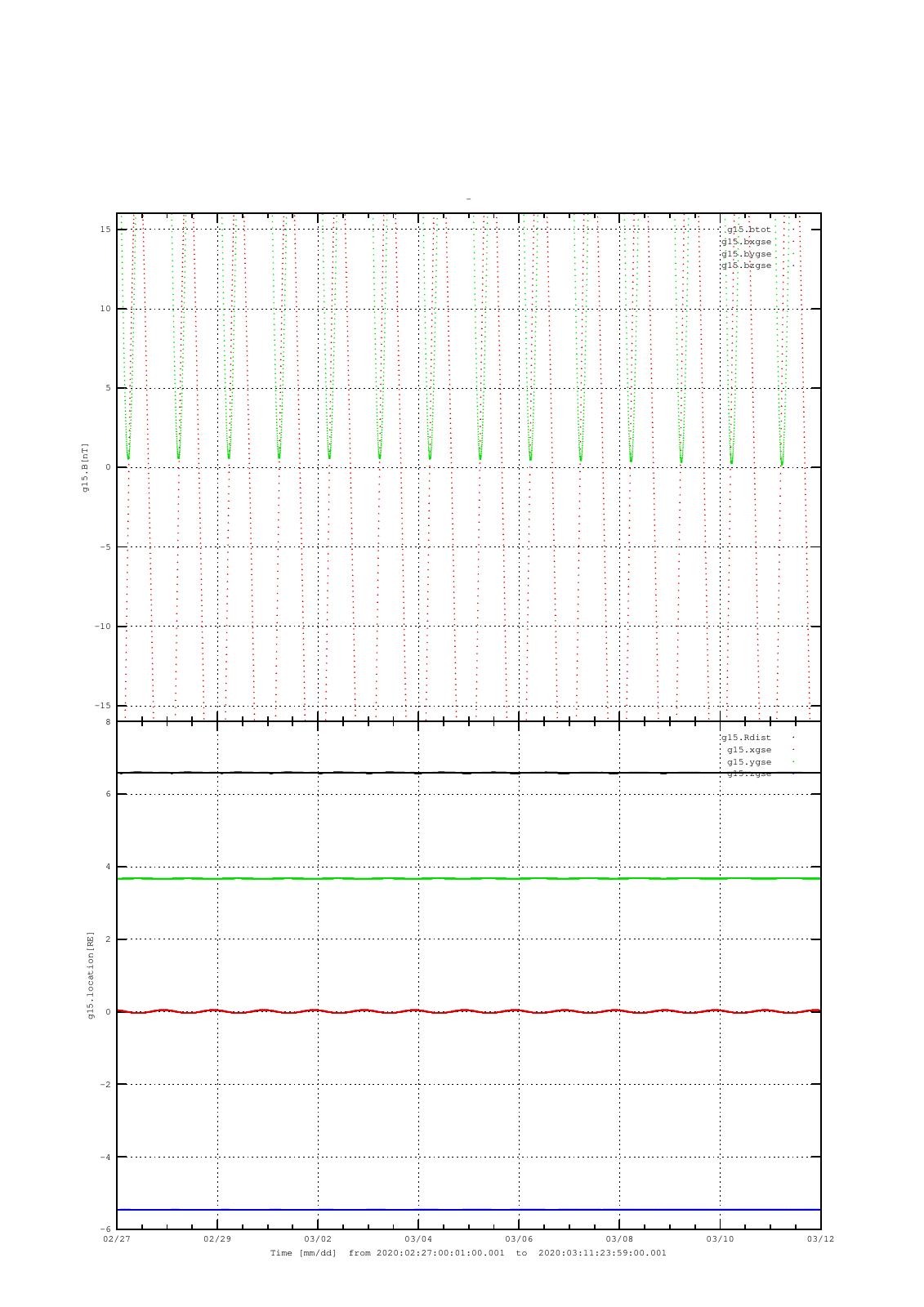Screen dimensions: 924x1307
Task: Select the -4 tick on the location axis
Action: click(105, 1158)
